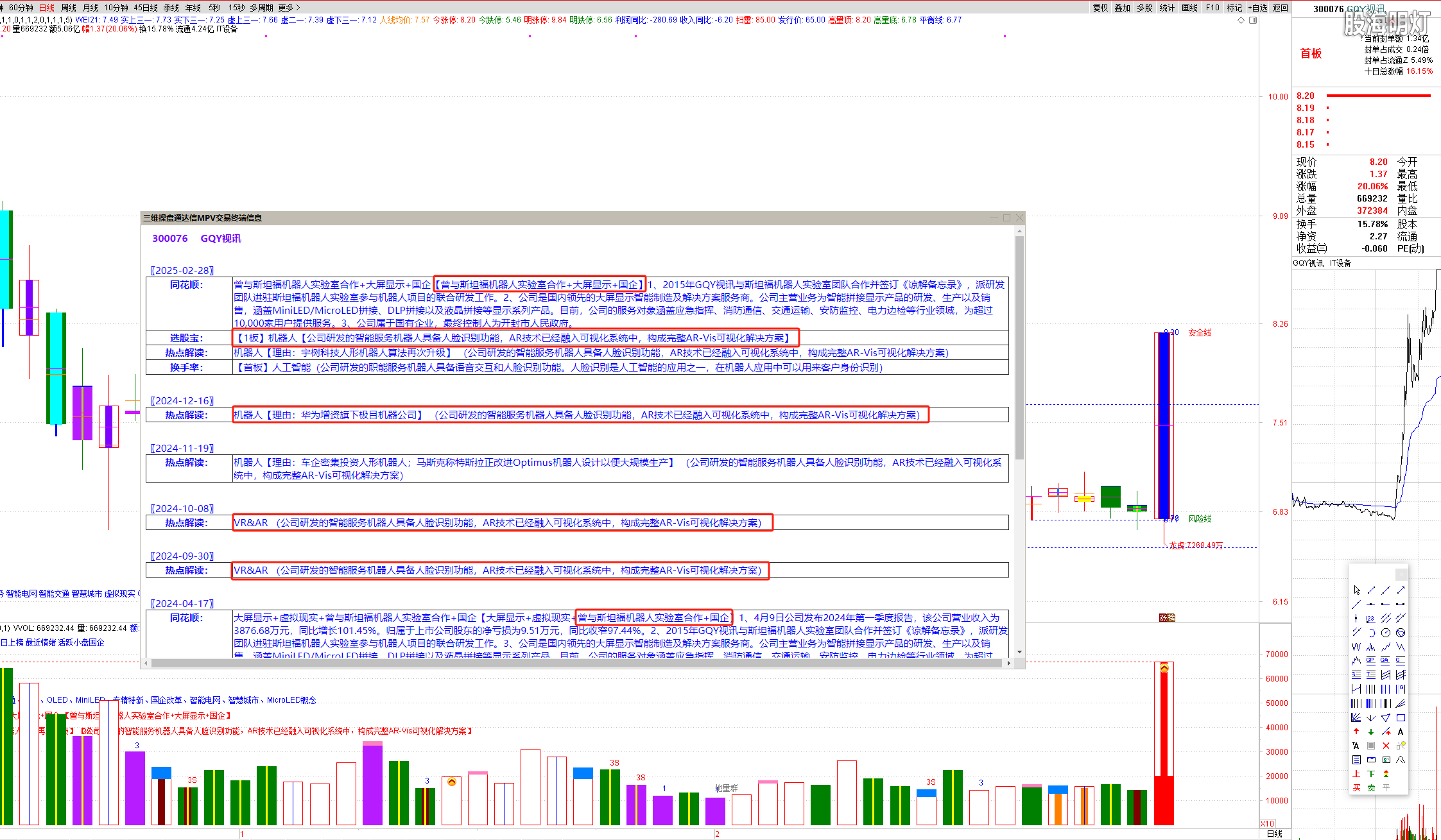
Task: Switch to 月线 monthly chart
Action: [x=91, y=8]
